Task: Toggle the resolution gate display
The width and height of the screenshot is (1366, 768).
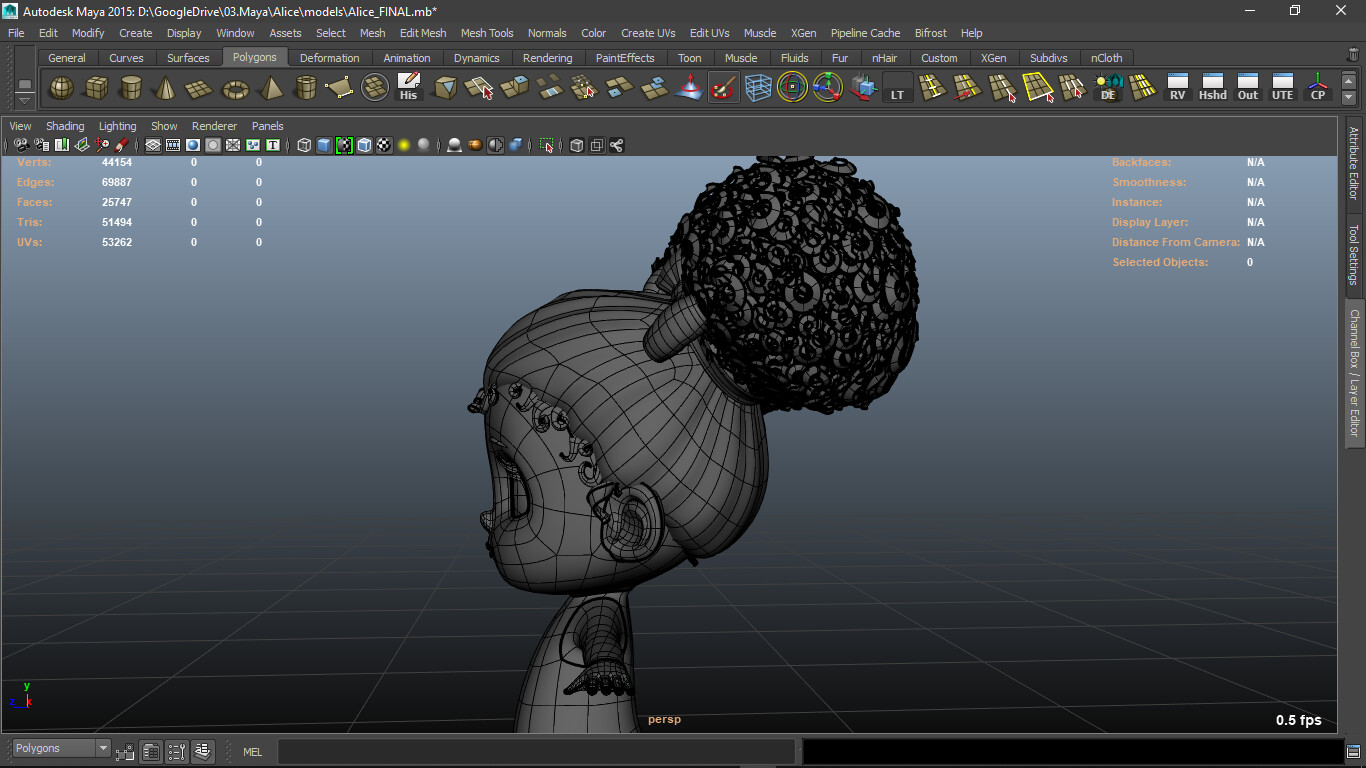Action: (x=193, y=145)
